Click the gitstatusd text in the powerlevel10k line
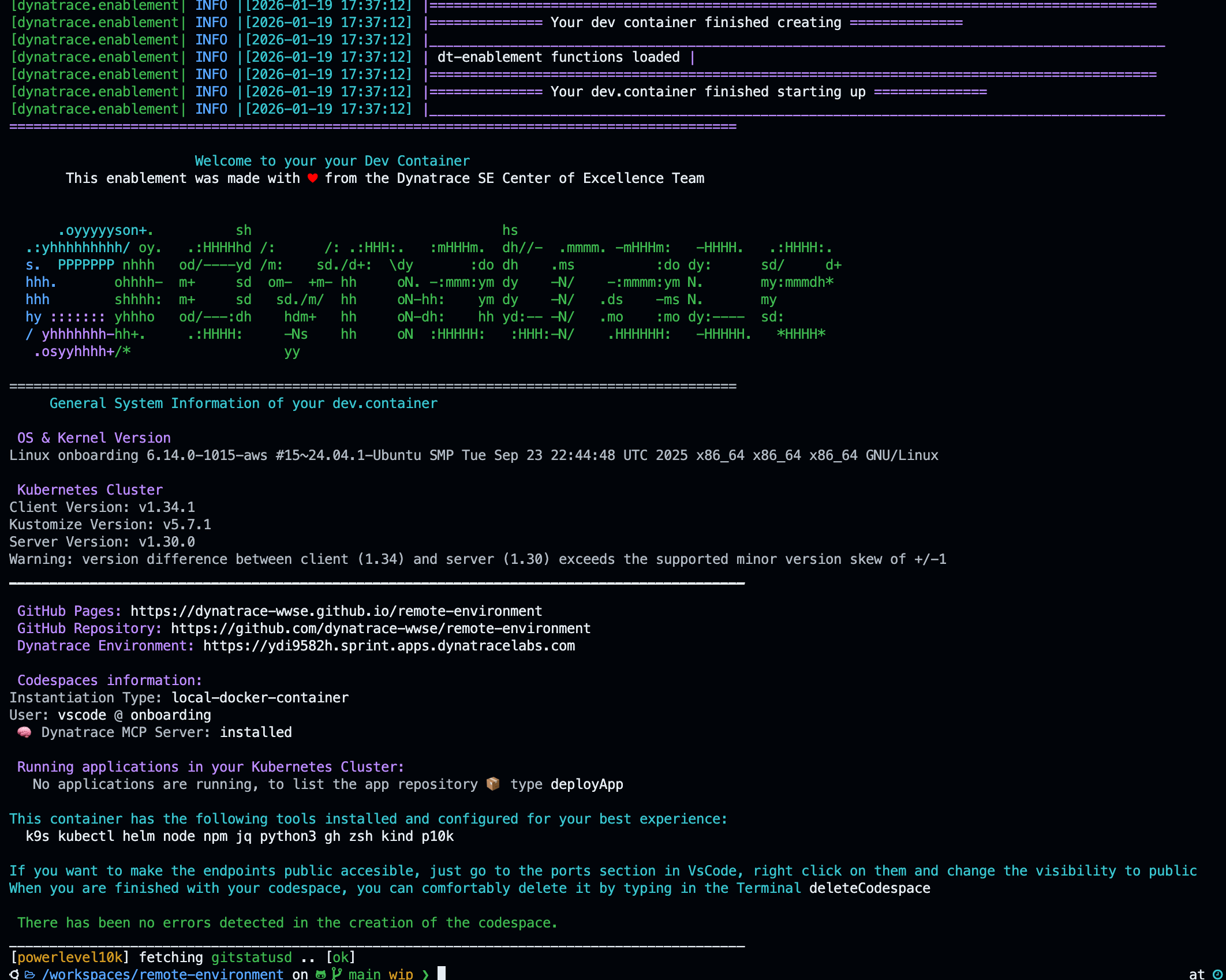 pos(251,957)
